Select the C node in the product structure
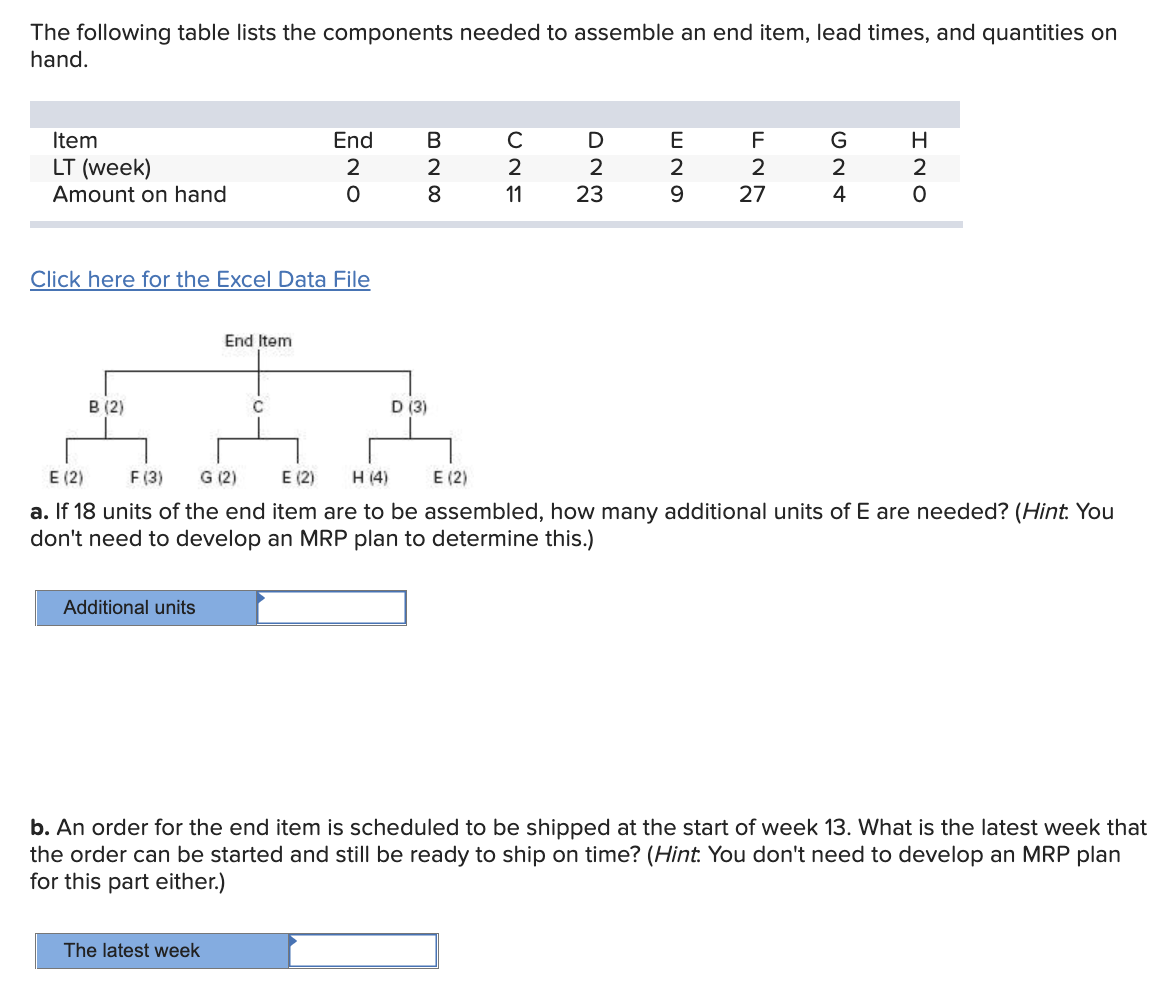The image size is (1164, 988). (x=257, y=407)
